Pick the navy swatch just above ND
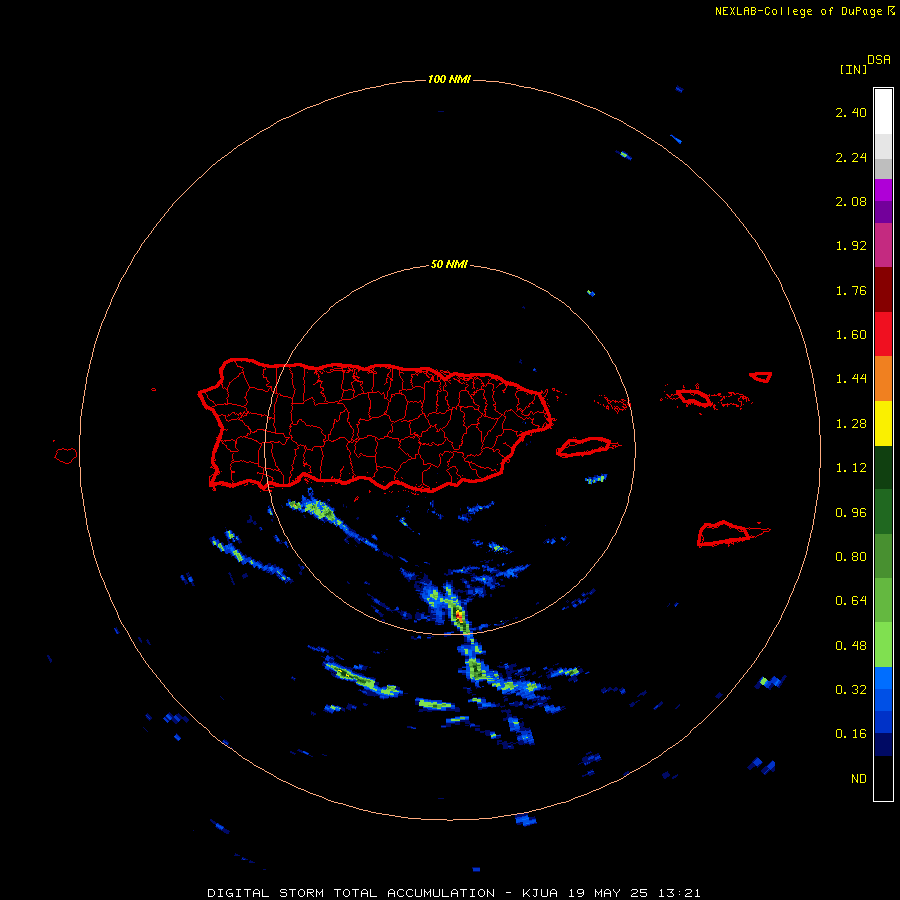The height and width of the screenshot is (900, 900). tap(883, 744)
